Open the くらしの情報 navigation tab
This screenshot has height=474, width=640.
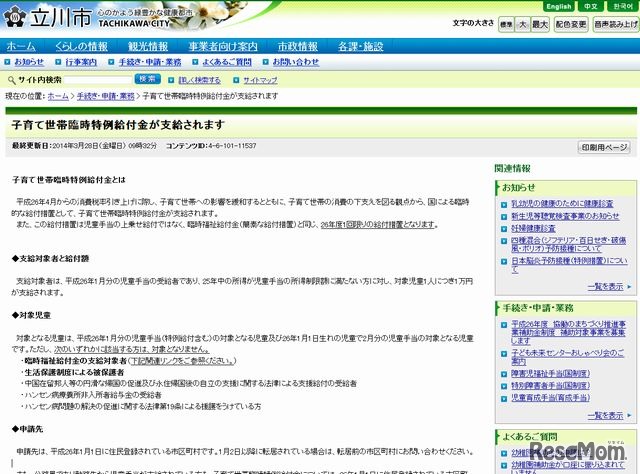82,47
